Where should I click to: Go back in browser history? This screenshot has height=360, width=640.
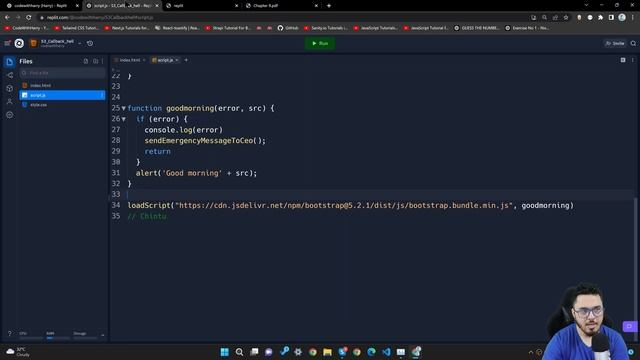pyautogui.click(x=7, y=18)
